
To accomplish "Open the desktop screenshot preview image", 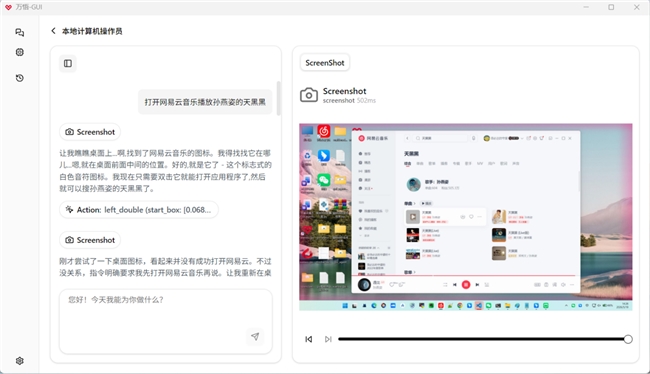I will coord(466,217).
